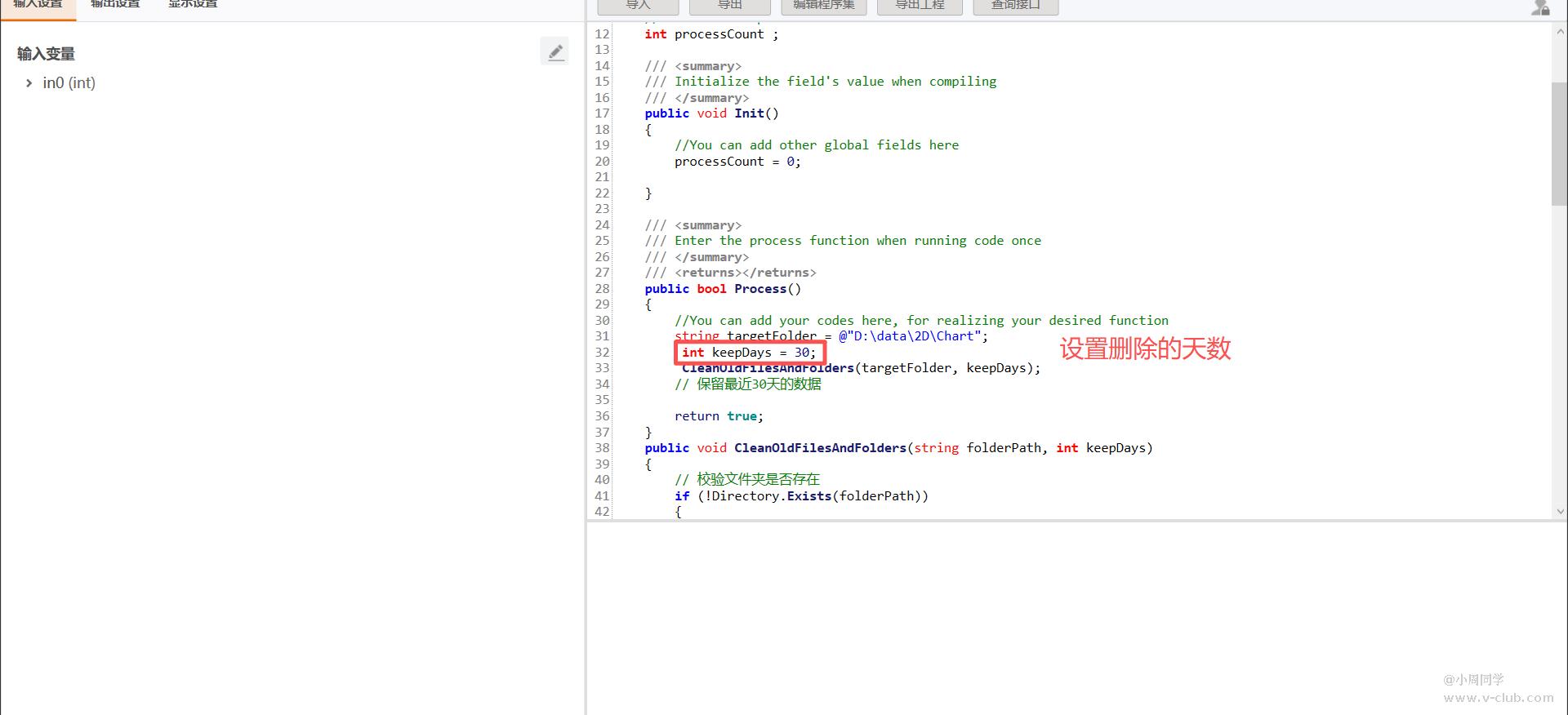The height and width of the screenshot is (715, 1568).
Task: Expand the in0 (int) variable
Action: point(29,83)
